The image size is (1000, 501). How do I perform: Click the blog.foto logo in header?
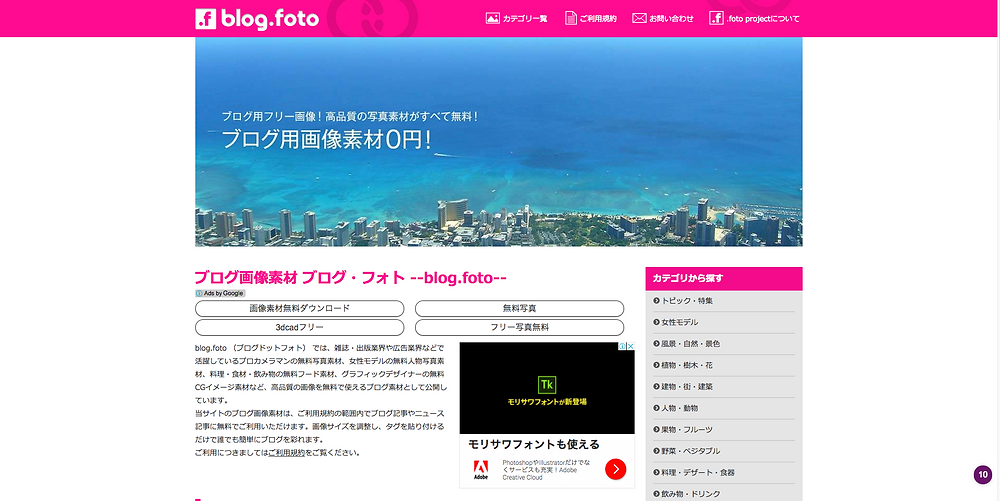coord(257,19)
